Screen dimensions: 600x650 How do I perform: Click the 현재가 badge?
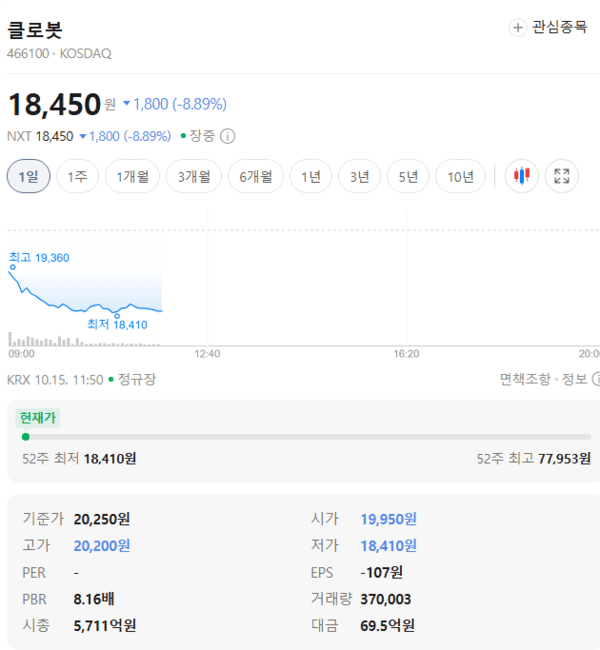click(x=38, y=418)
